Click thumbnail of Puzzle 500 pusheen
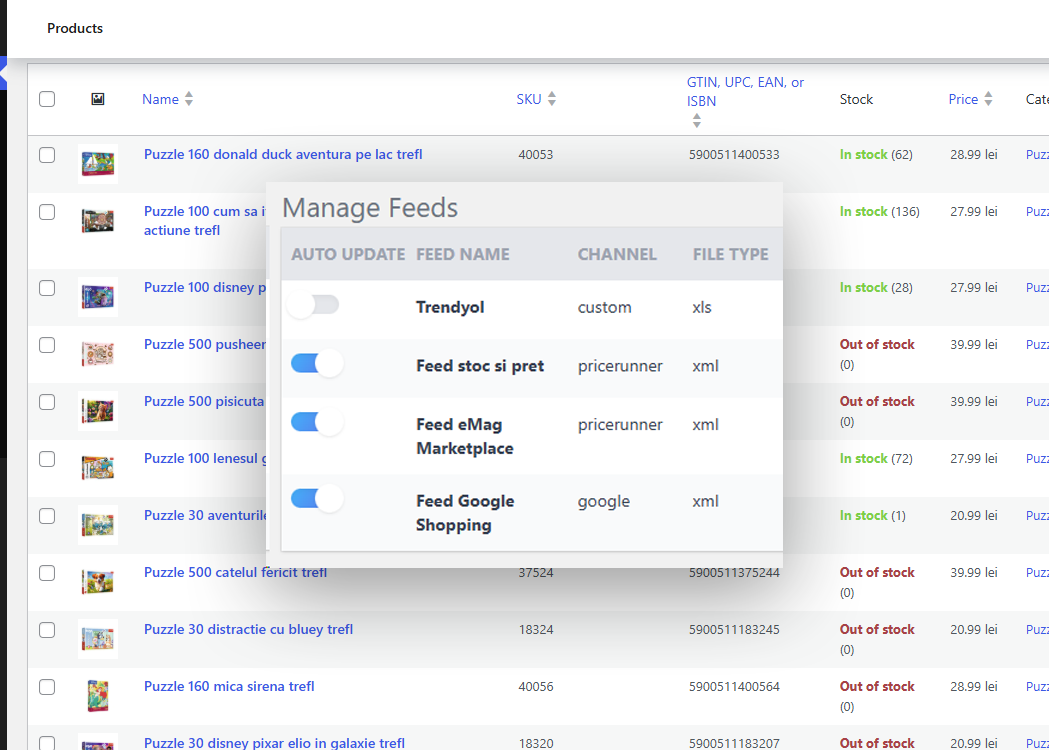This screenshot has width=1049, height=750. (98, 354)
